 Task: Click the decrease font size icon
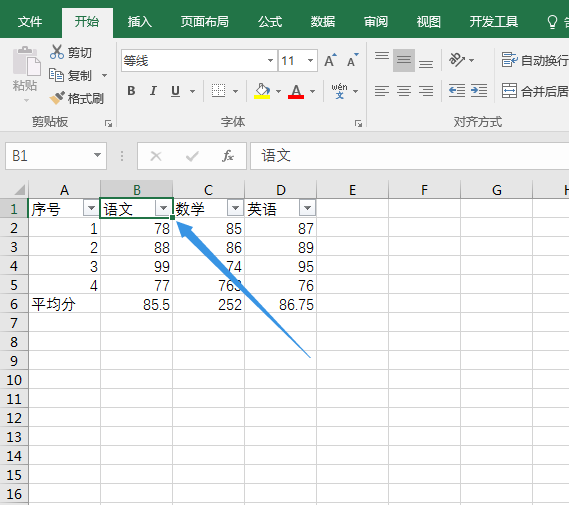[x=352, y=60]
